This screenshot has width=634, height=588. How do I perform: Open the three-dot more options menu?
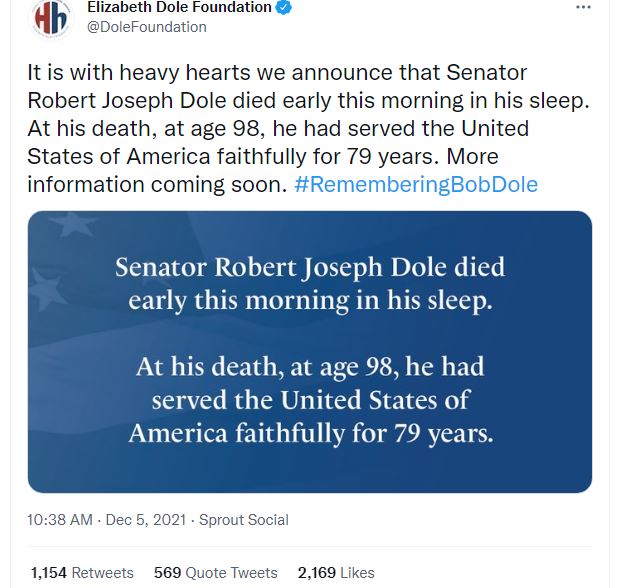tap(583, 7)
